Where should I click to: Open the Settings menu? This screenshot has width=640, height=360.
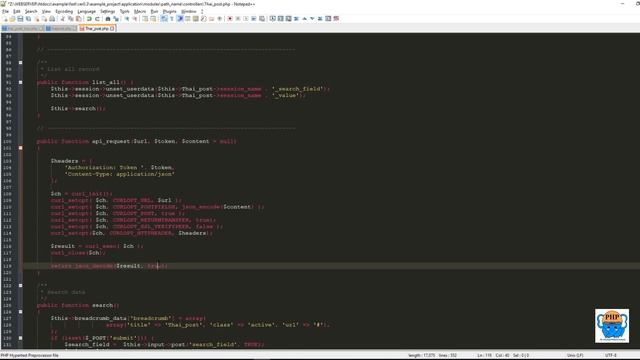[108, 11]
